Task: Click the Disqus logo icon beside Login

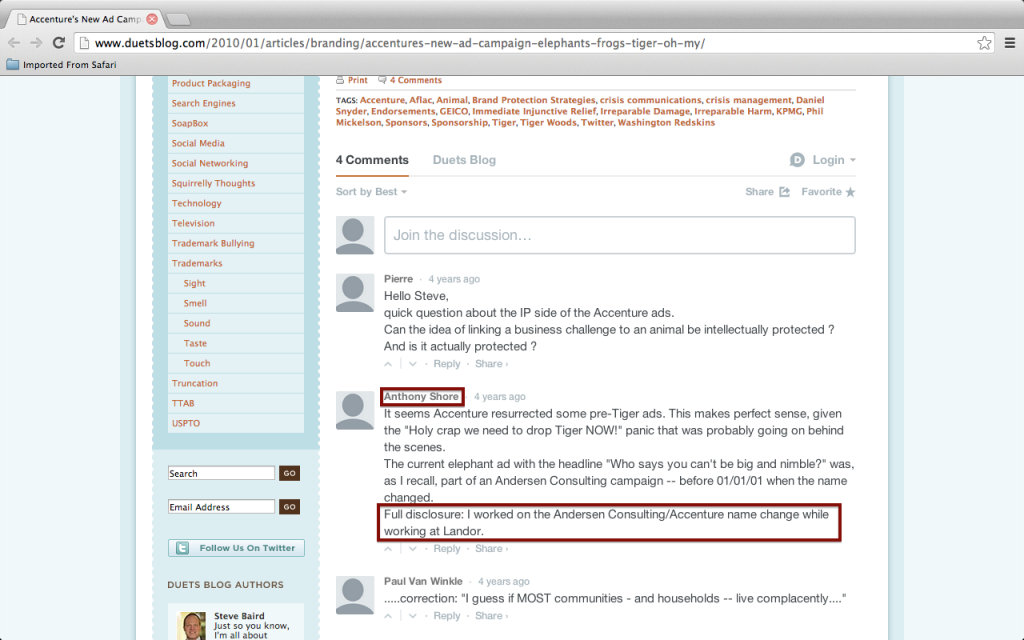Action: point(797,160)
